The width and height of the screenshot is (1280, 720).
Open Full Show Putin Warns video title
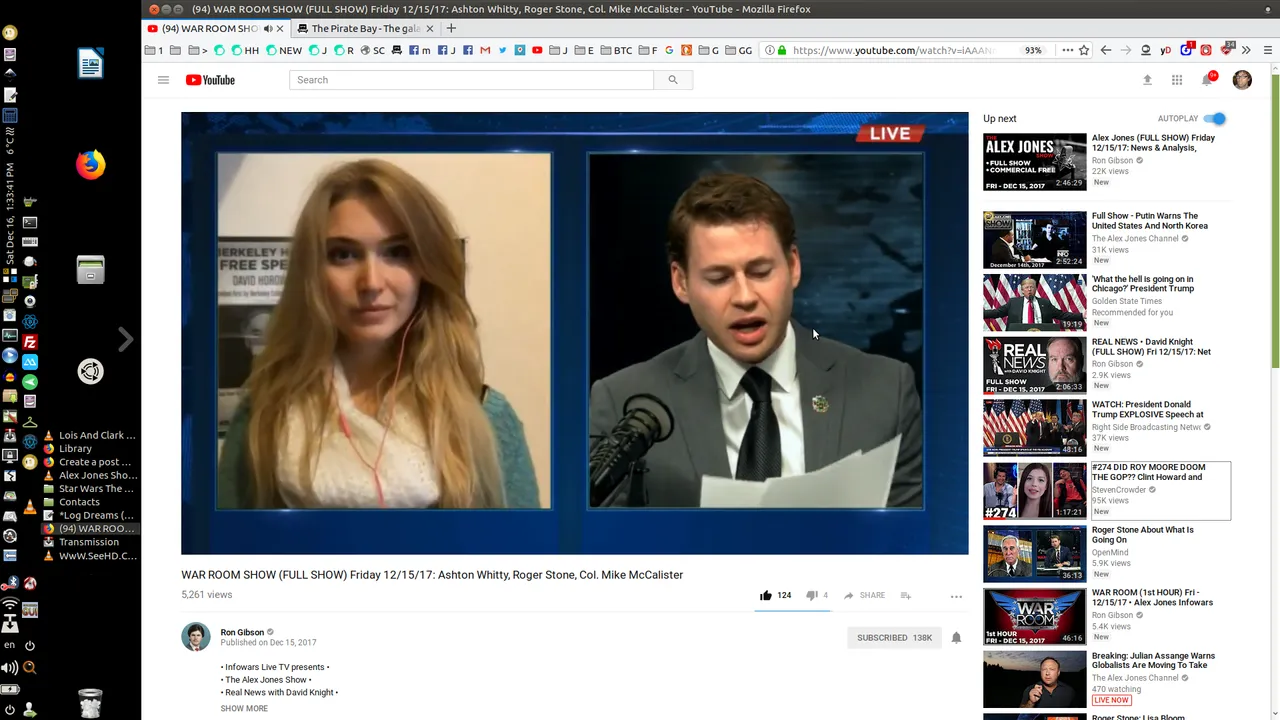[x=1150, y=221]
